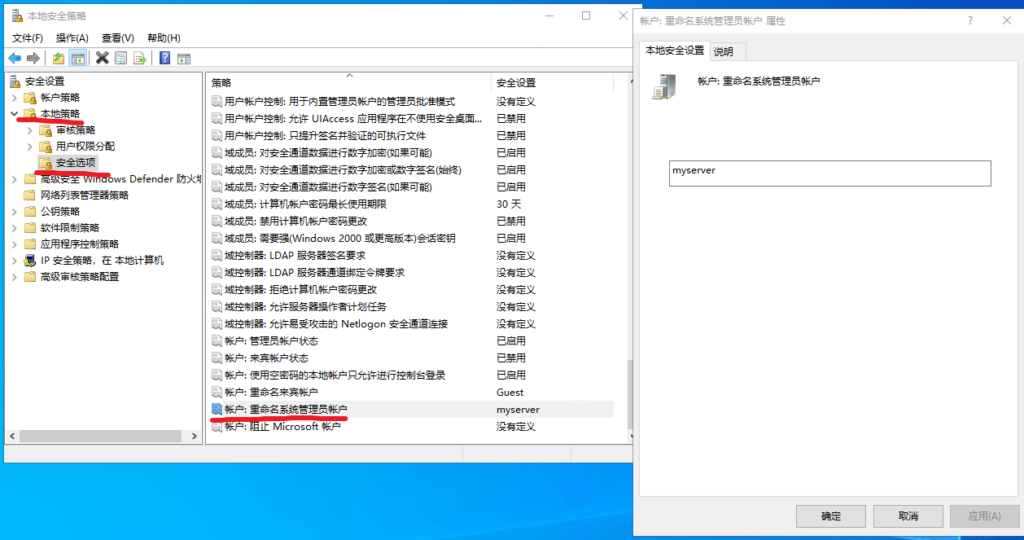The image size is (1024, 540).
Task: Click the Properties icon in the toolbar
Action: 121,58
